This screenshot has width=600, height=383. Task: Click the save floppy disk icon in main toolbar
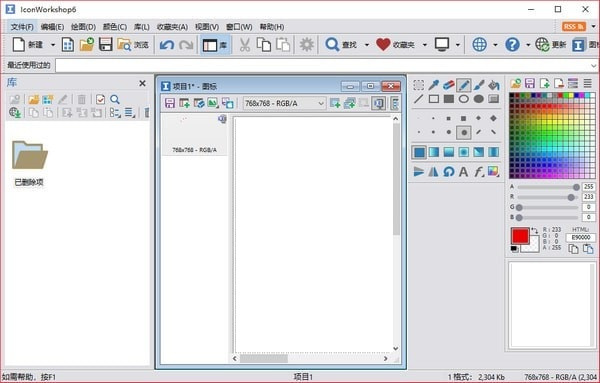tap(106, 45)
